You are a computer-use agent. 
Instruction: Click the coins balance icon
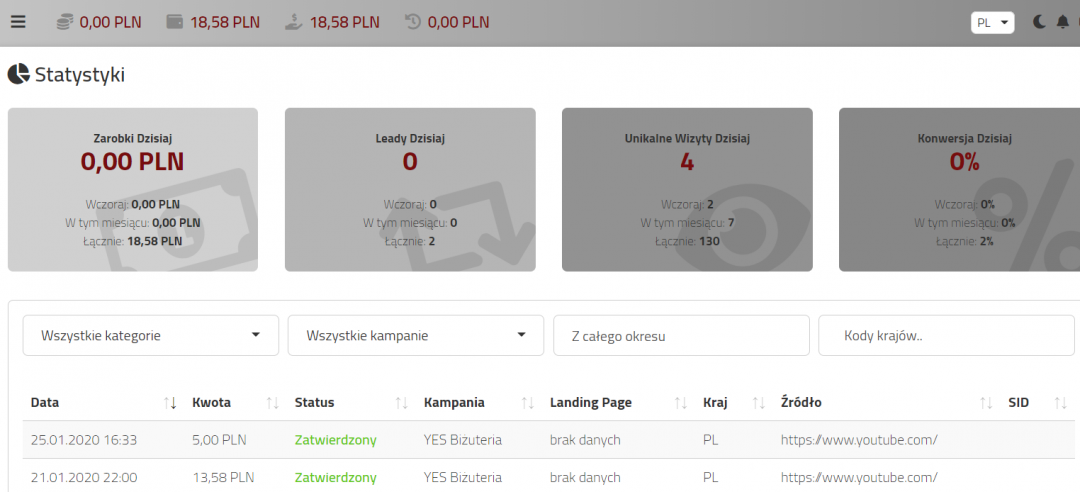[x=65, y=22]
